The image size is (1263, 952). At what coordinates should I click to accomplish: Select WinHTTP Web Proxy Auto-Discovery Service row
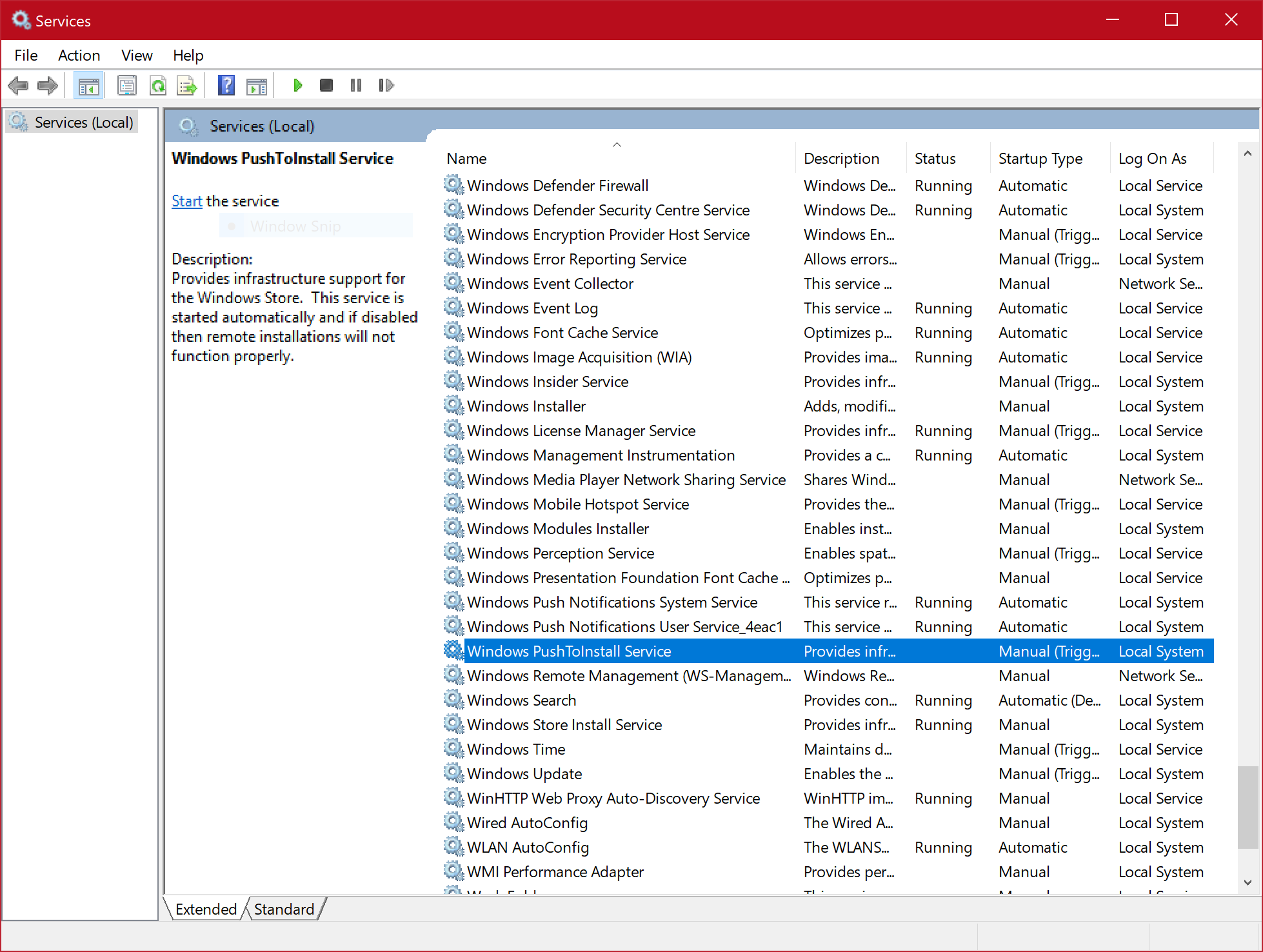tap(828, 798)
